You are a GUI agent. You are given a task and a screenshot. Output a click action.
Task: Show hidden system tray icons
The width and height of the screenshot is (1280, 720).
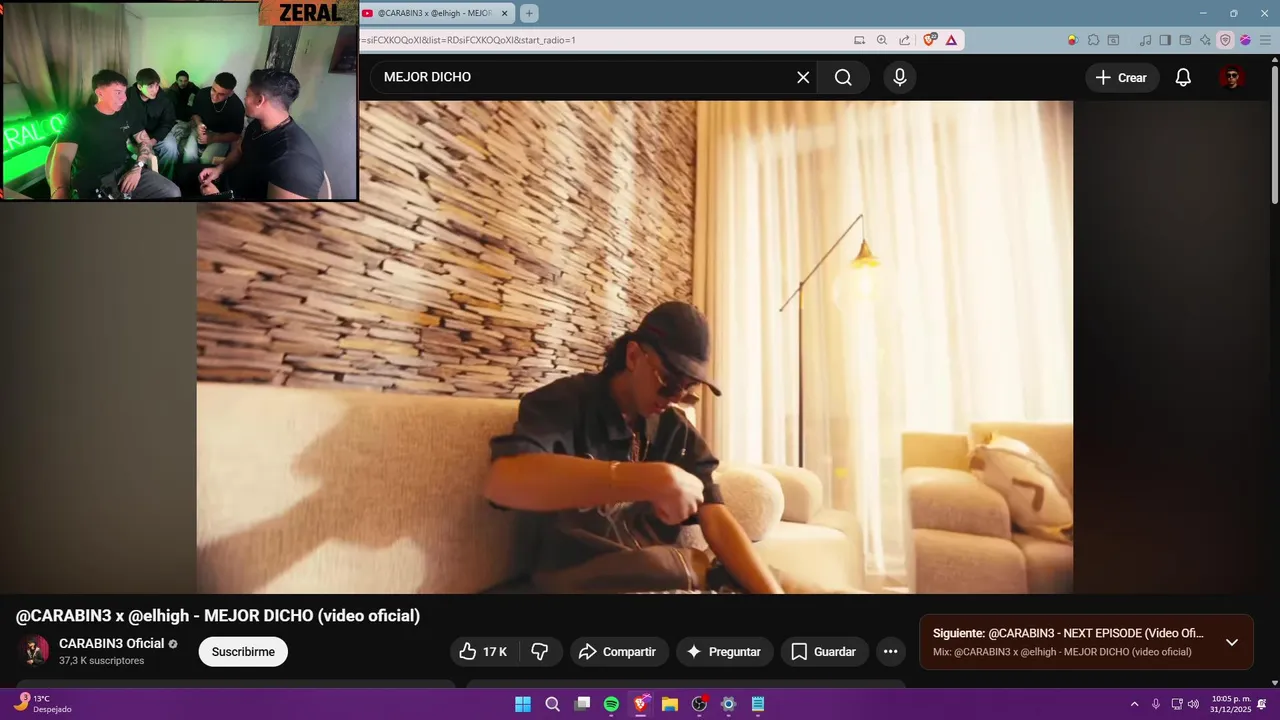(x=1134, y=704)
